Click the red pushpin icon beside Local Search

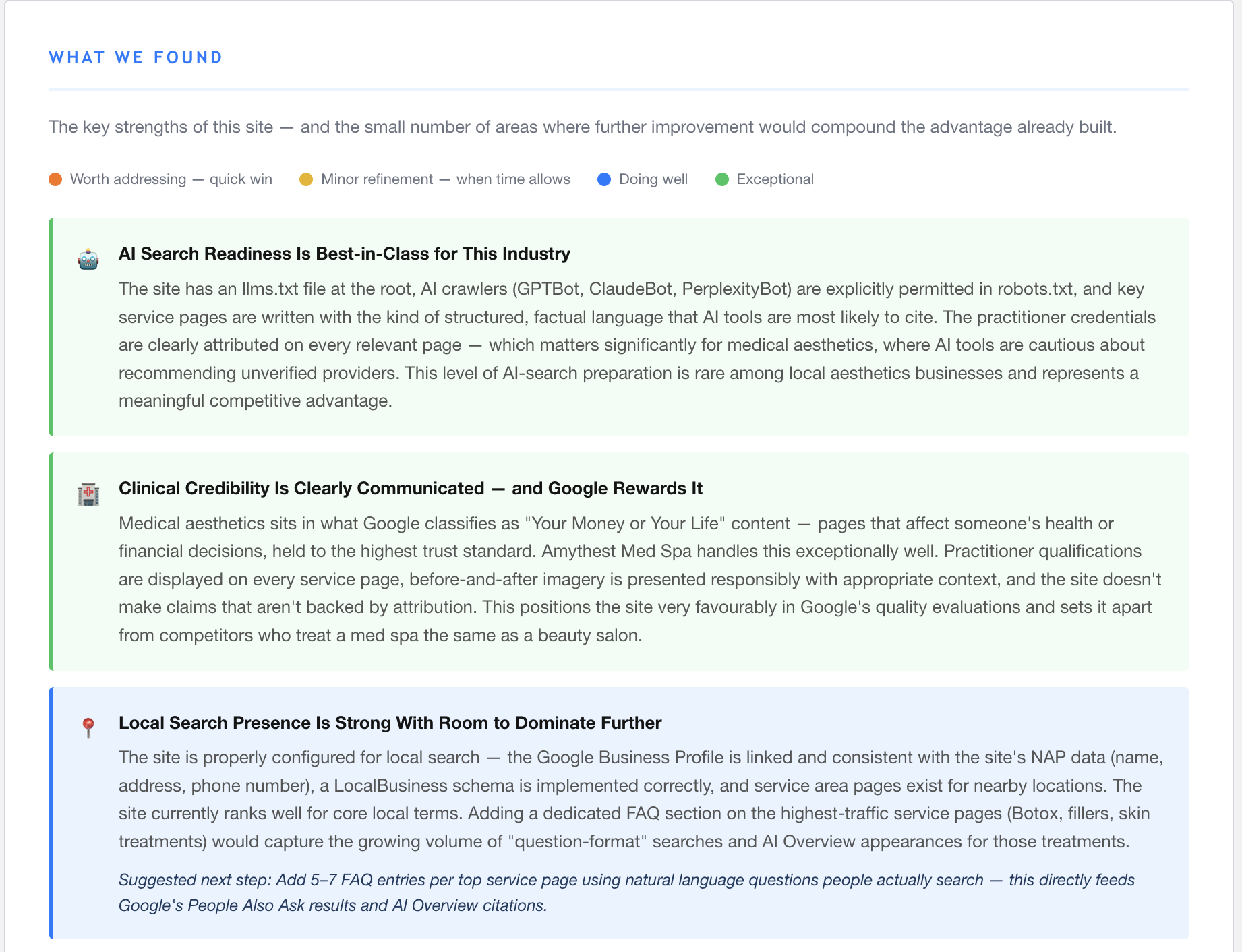coord(88,728)
